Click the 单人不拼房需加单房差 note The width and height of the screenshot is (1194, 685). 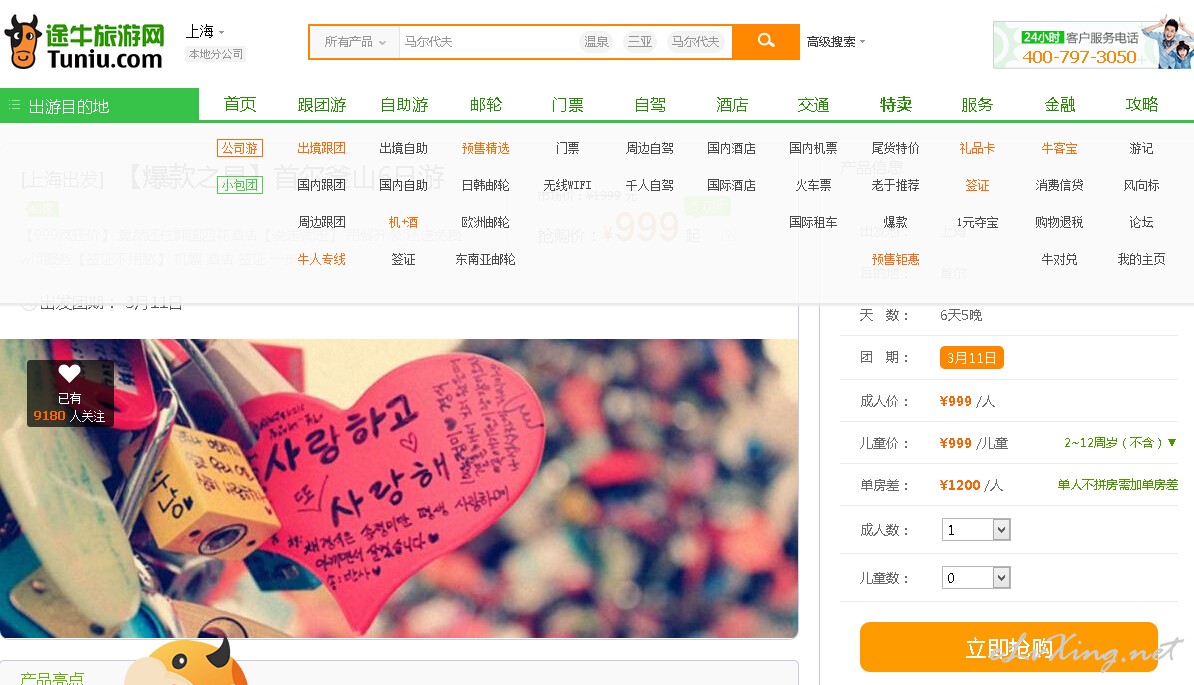tap(1117, 485)
